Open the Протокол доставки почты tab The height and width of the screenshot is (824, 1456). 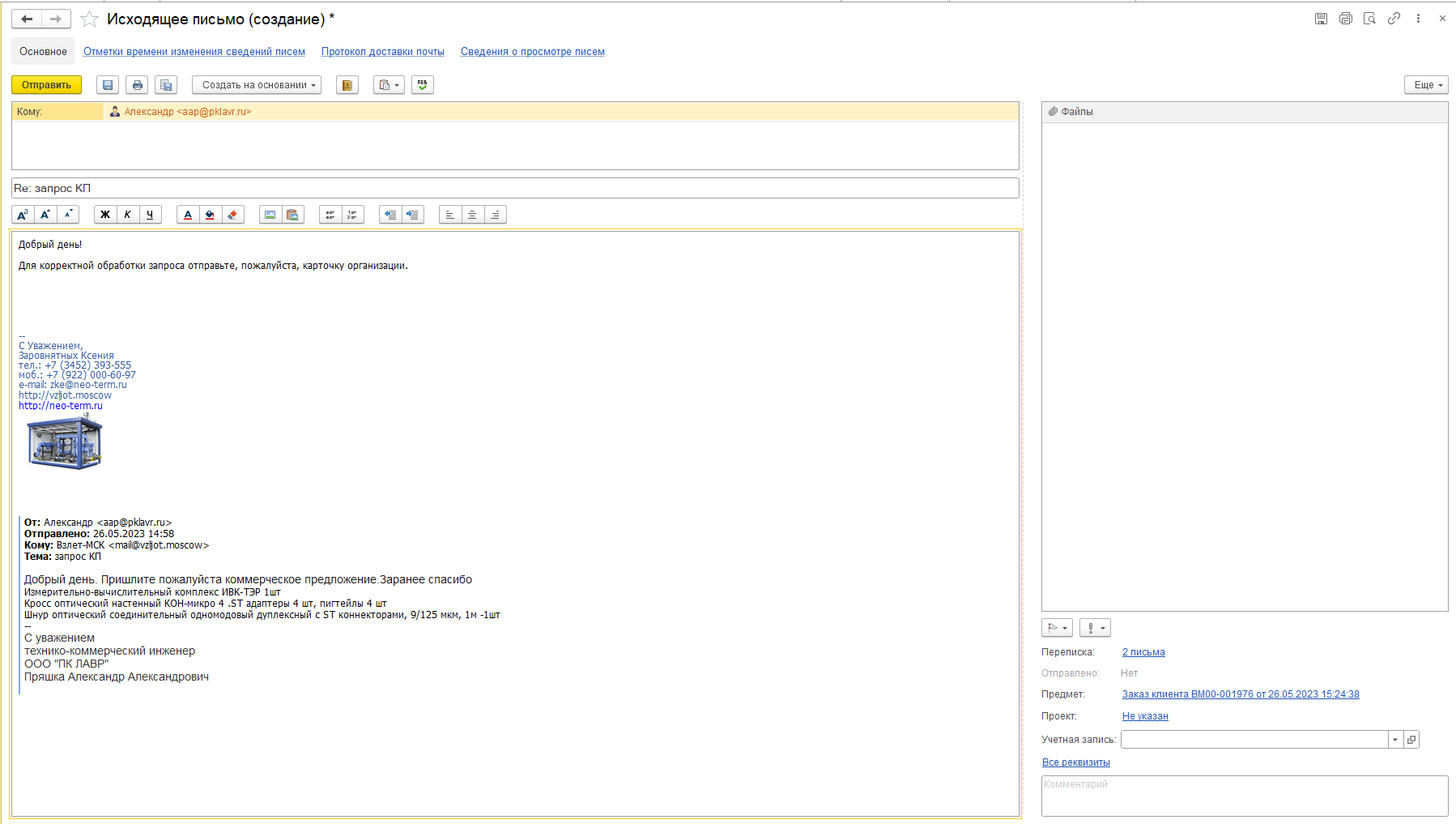(383, 52)
